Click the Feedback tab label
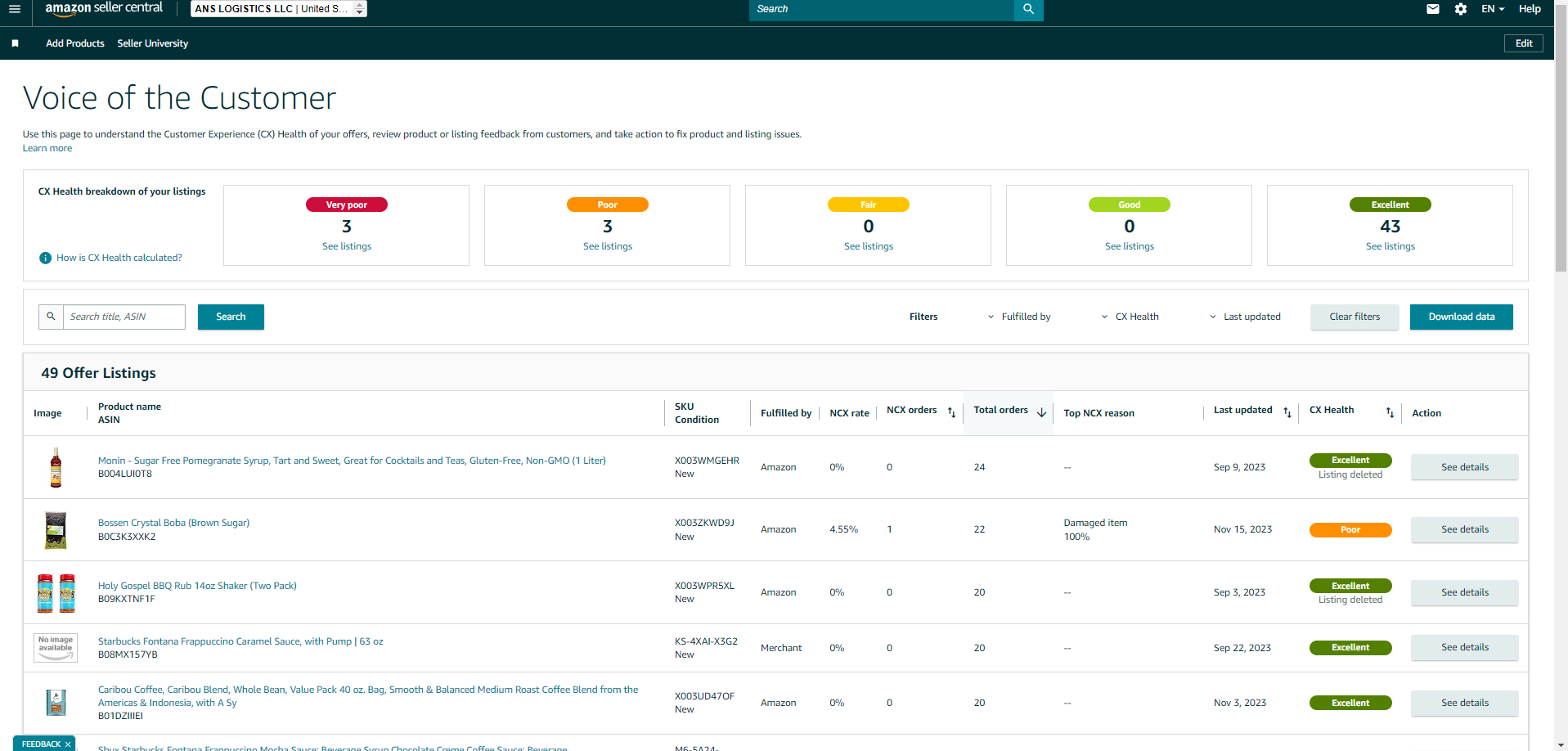The width and height of the screenshot is (1568, 751). pyautogui.click(x=41, y=744)
